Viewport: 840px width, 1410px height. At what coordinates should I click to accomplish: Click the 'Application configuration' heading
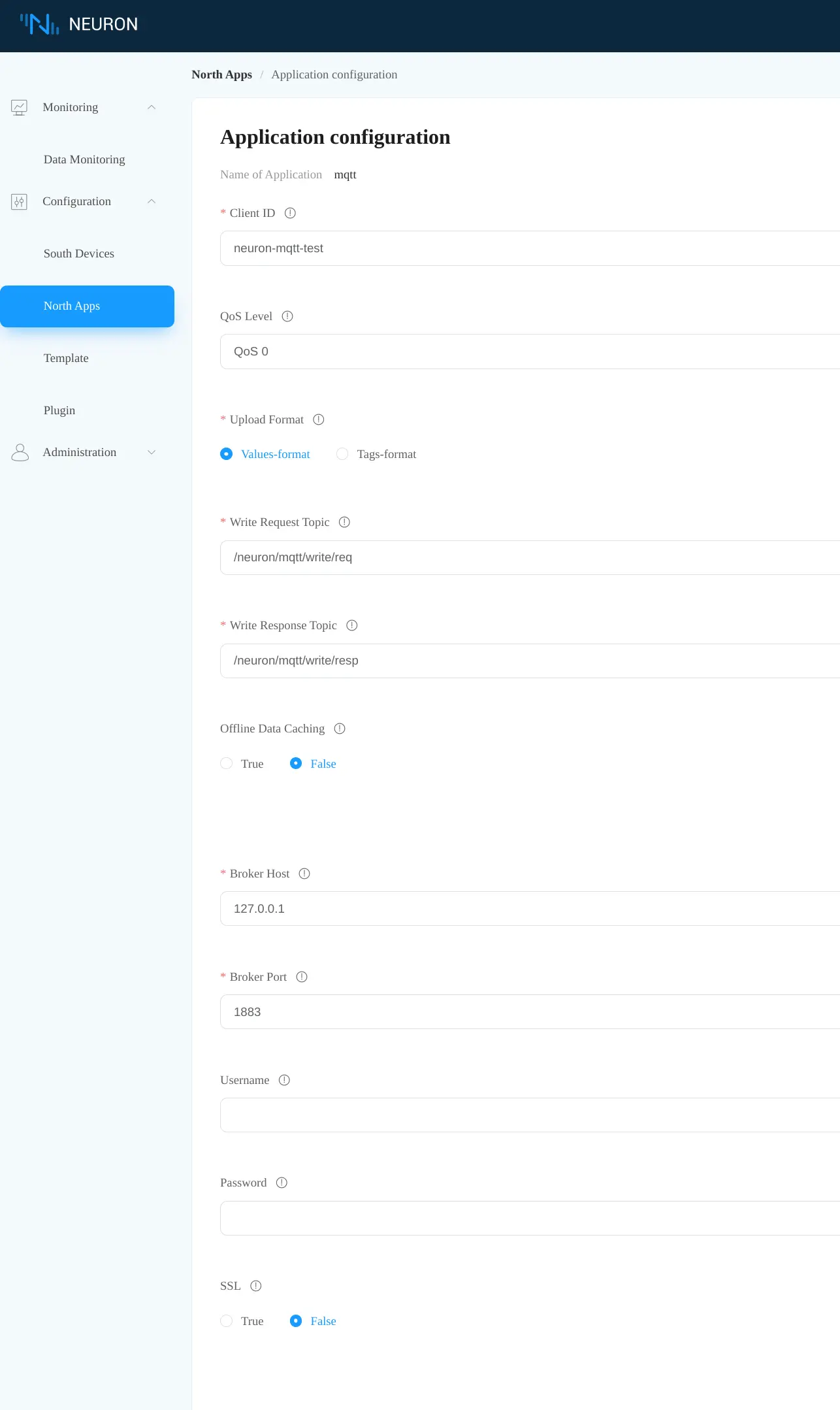point(335,137)
